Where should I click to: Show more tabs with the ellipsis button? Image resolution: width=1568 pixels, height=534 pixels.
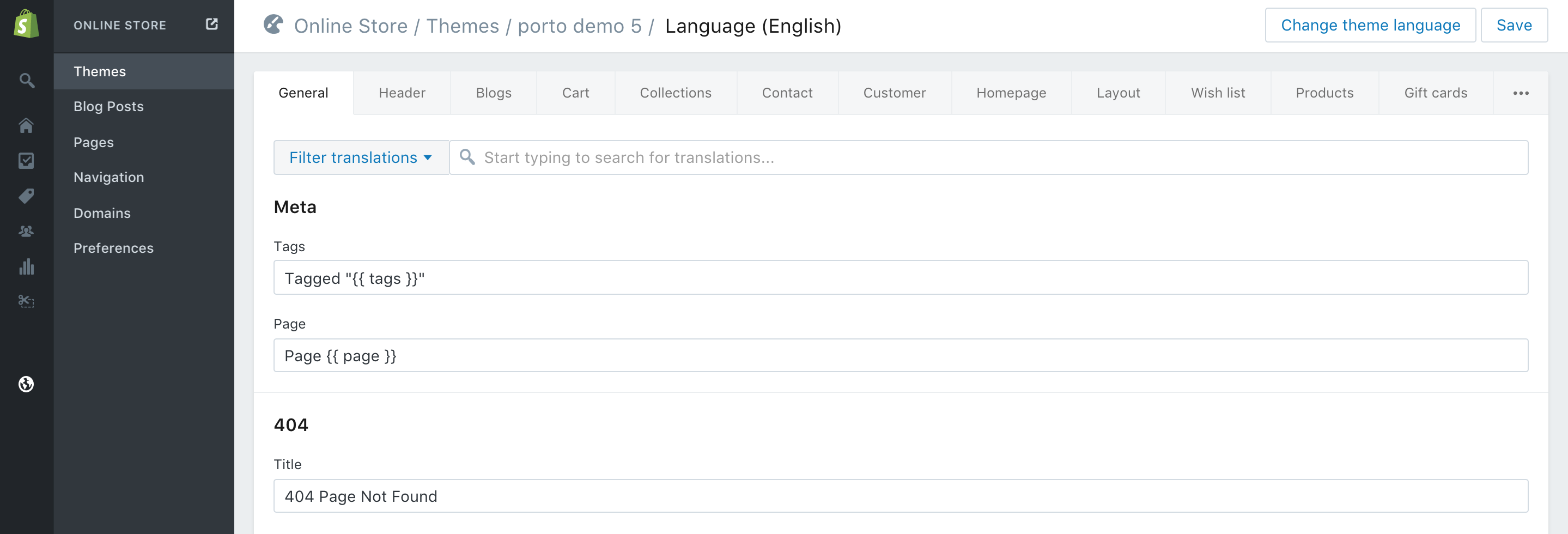coord(1520,93)
